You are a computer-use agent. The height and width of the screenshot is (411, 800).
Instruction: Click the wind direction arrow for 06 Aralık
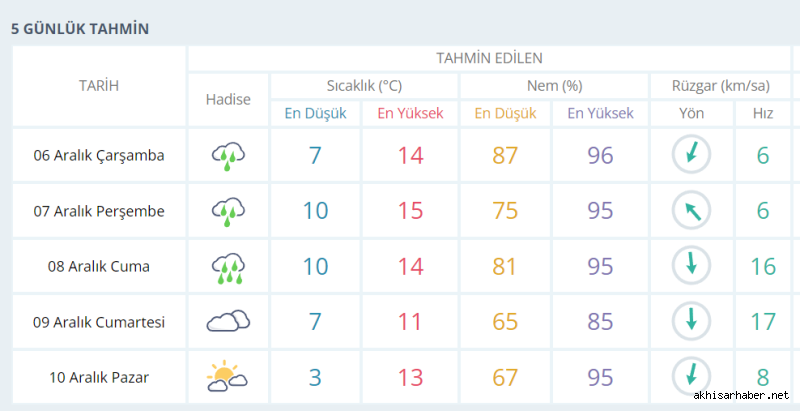tap(691, 155)
